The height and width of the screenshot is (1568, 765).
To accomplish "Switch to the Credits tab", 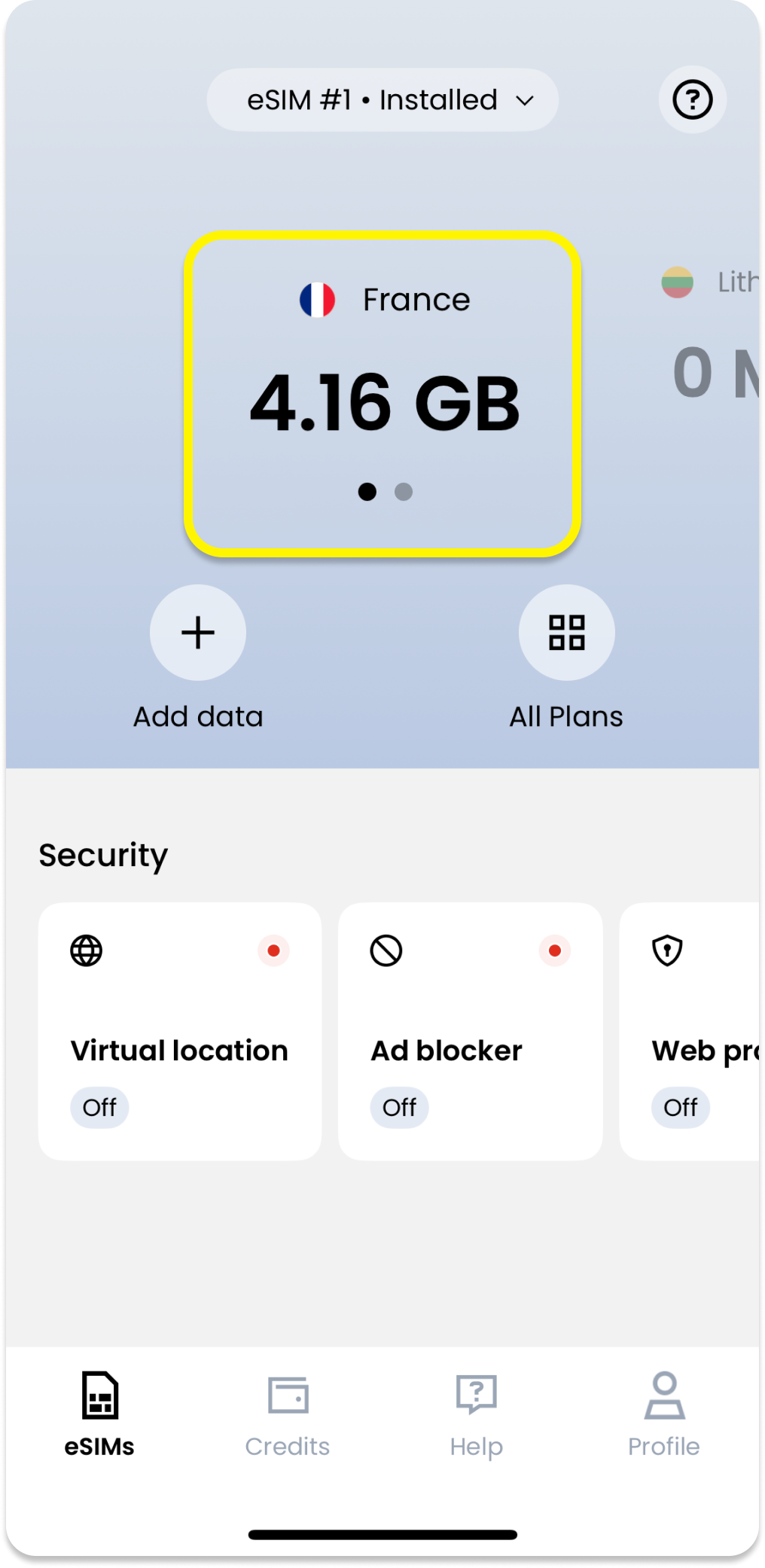I will (288, 1414).
